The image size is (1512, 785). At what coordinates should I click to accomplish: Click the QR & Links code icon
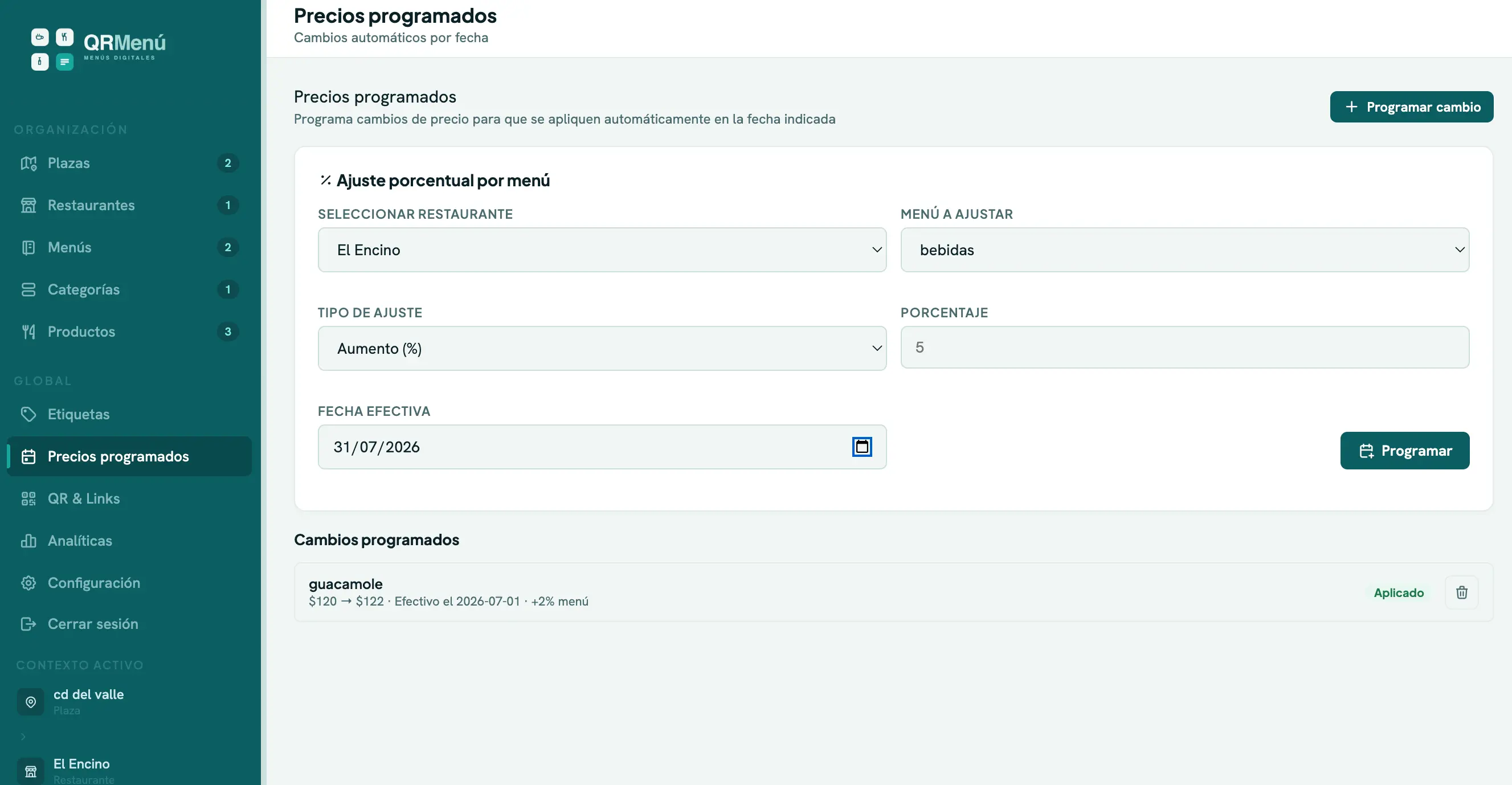(28, 498)
